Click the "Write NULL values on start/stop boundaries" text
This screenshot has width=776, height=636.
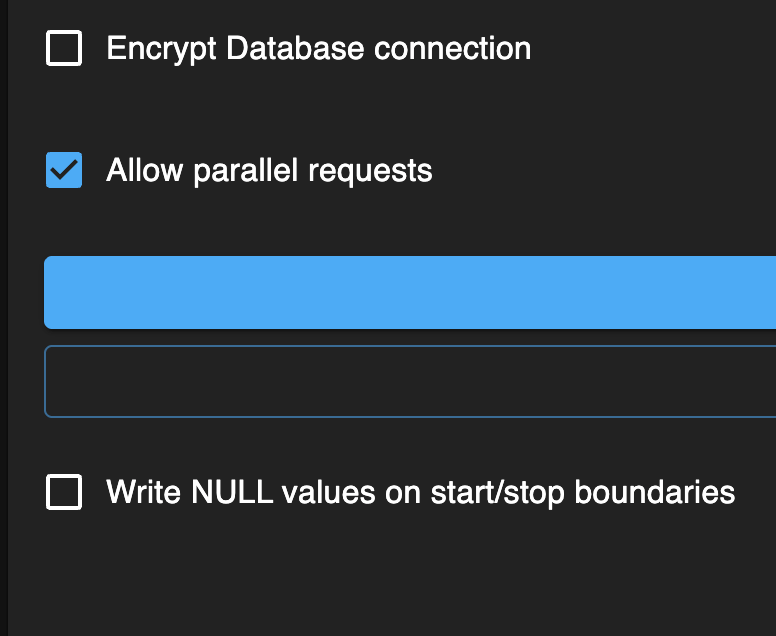420,492
